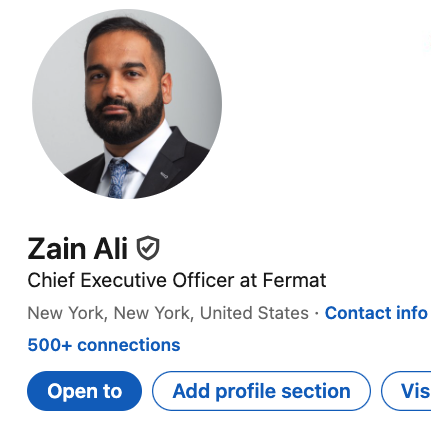Open Zain Ali's circular profile photo
This screenshot has height=431, width=431.
(127, 104)
